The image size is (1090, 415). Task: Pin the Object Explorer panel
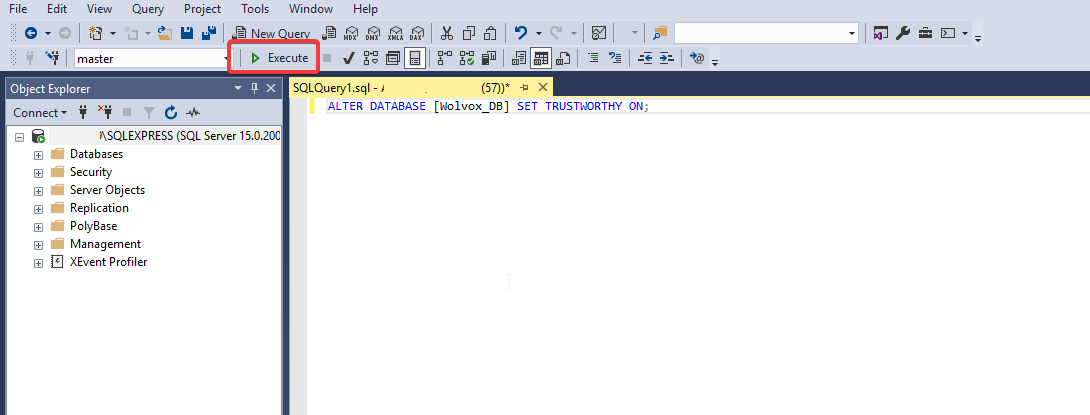tap(254, 89)
